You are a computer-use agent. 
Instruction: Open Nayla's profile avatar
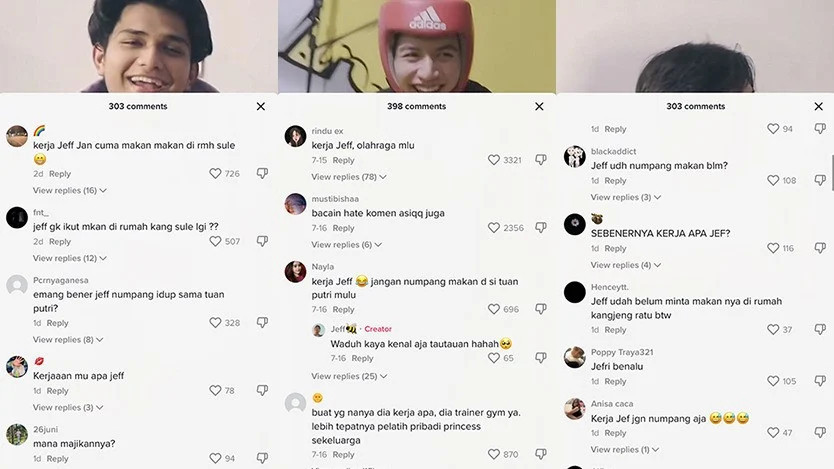coord(295,272)
